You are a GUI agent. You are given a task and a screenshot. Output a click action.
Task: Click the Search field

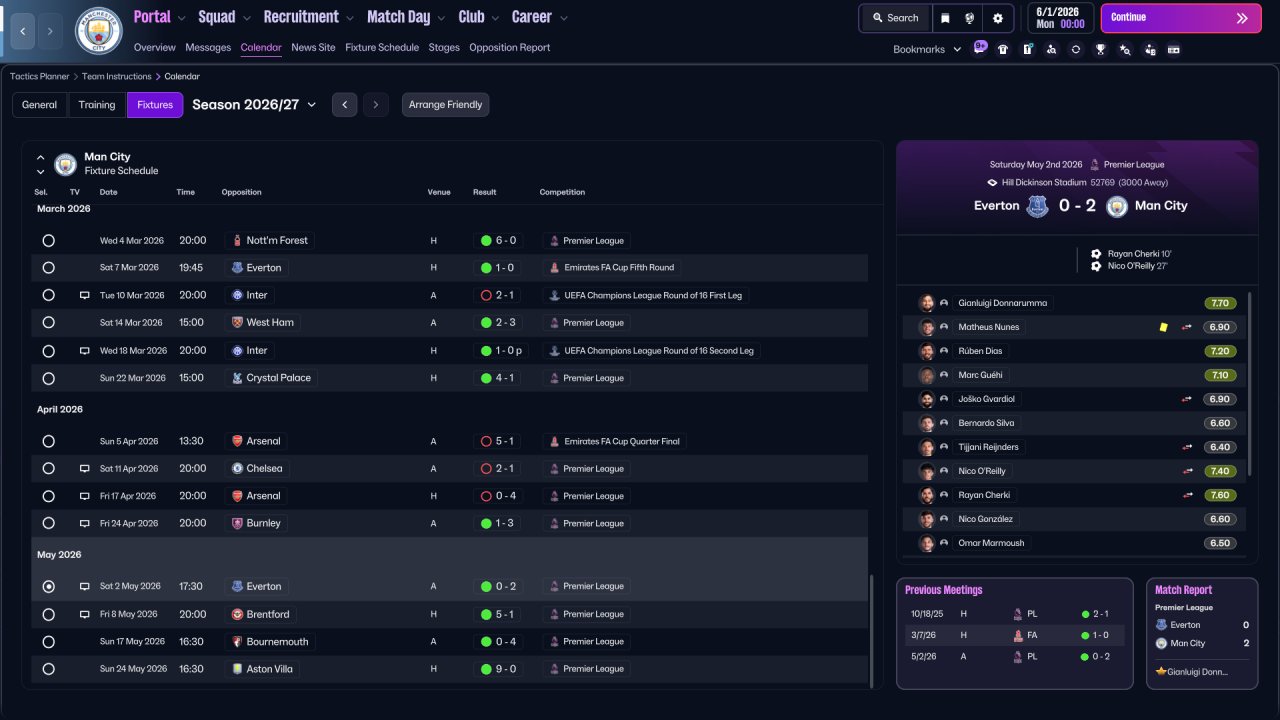[x=894, y=18]
